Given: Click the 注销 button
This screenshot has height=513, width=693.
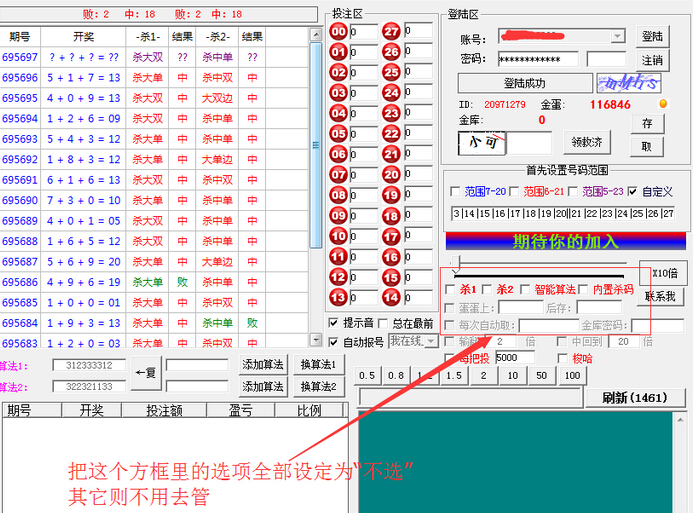Looking at the screenshot, I should [652, 60].
